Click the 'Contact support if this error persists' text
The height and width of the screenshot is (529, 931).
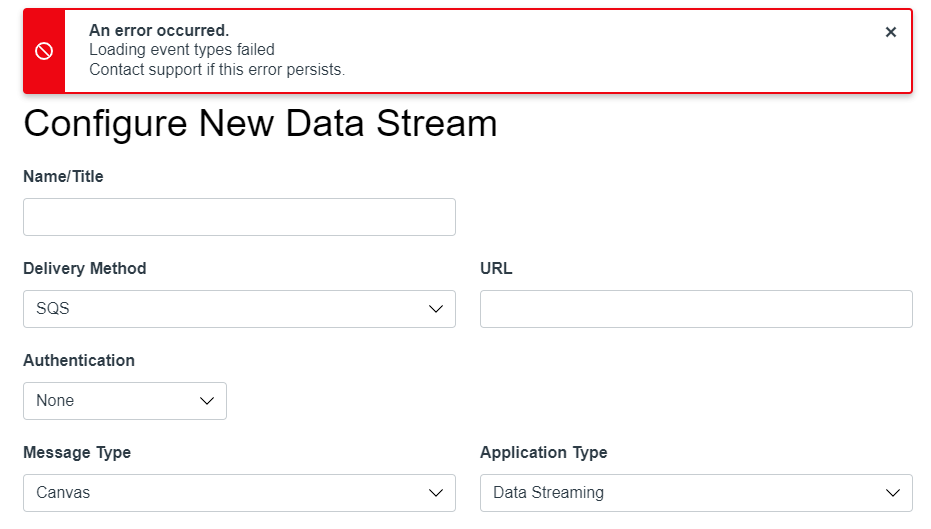pos(217,69)
